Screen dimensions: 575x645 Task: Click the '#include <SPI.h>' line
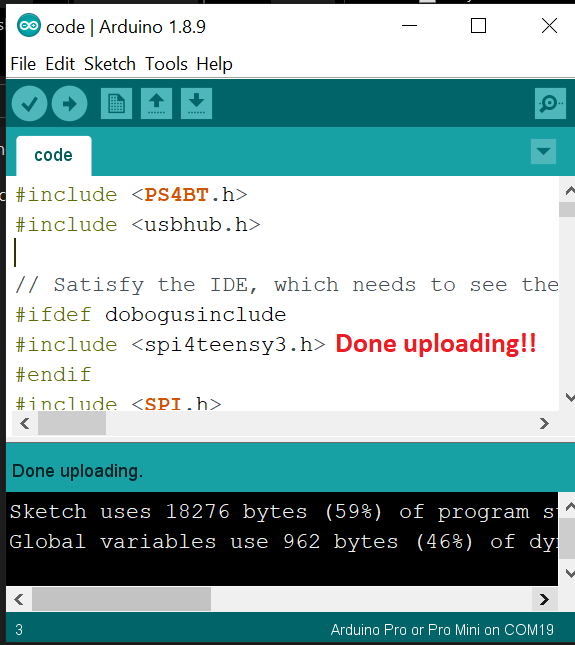(x=118, y=403)
